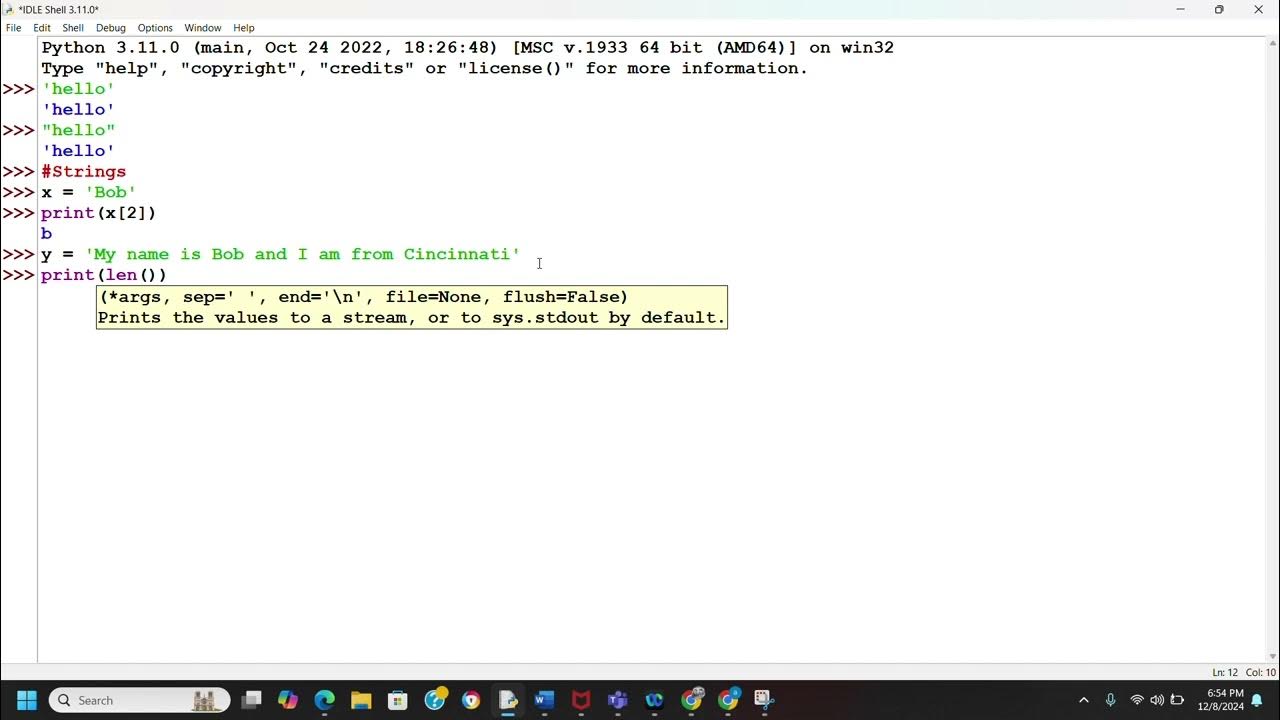Open the File menu
Image resolution: width=1280 pixels, height=720 pixels.
[13, 28]
